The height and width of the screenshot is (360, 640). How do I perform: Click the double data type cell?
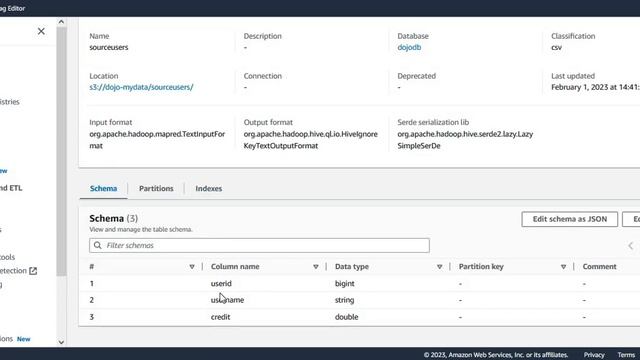click(x=347, y=317)
